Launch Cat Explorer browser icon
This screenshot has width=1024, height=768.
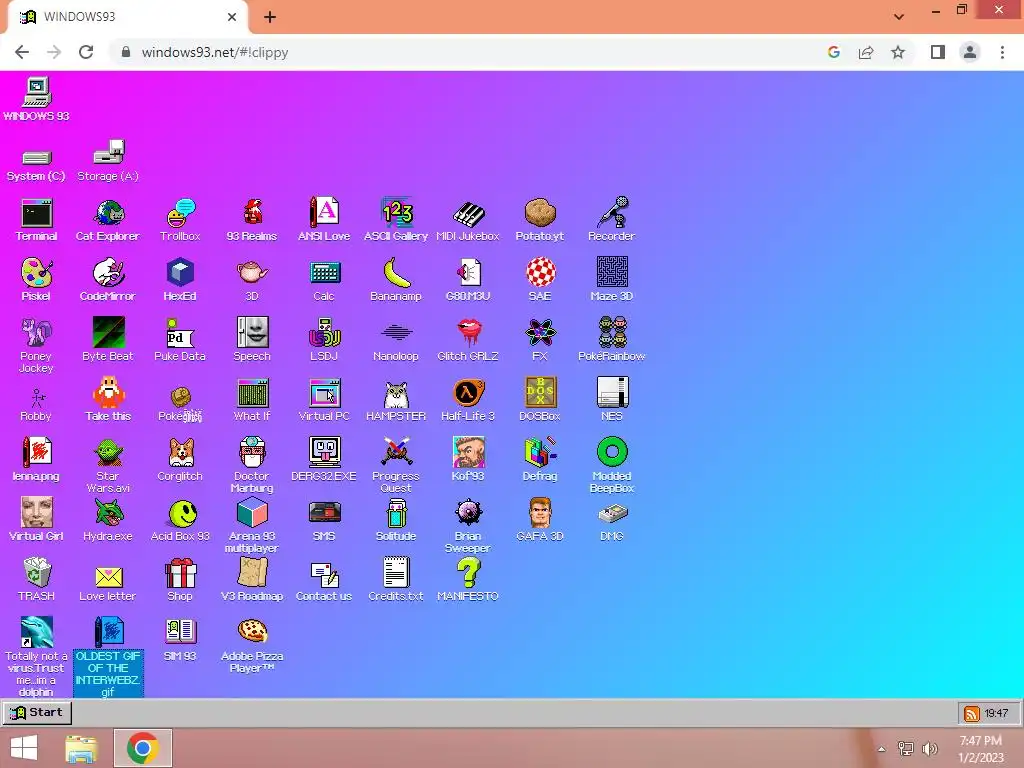pyautogui.click(x=108, y=213)
